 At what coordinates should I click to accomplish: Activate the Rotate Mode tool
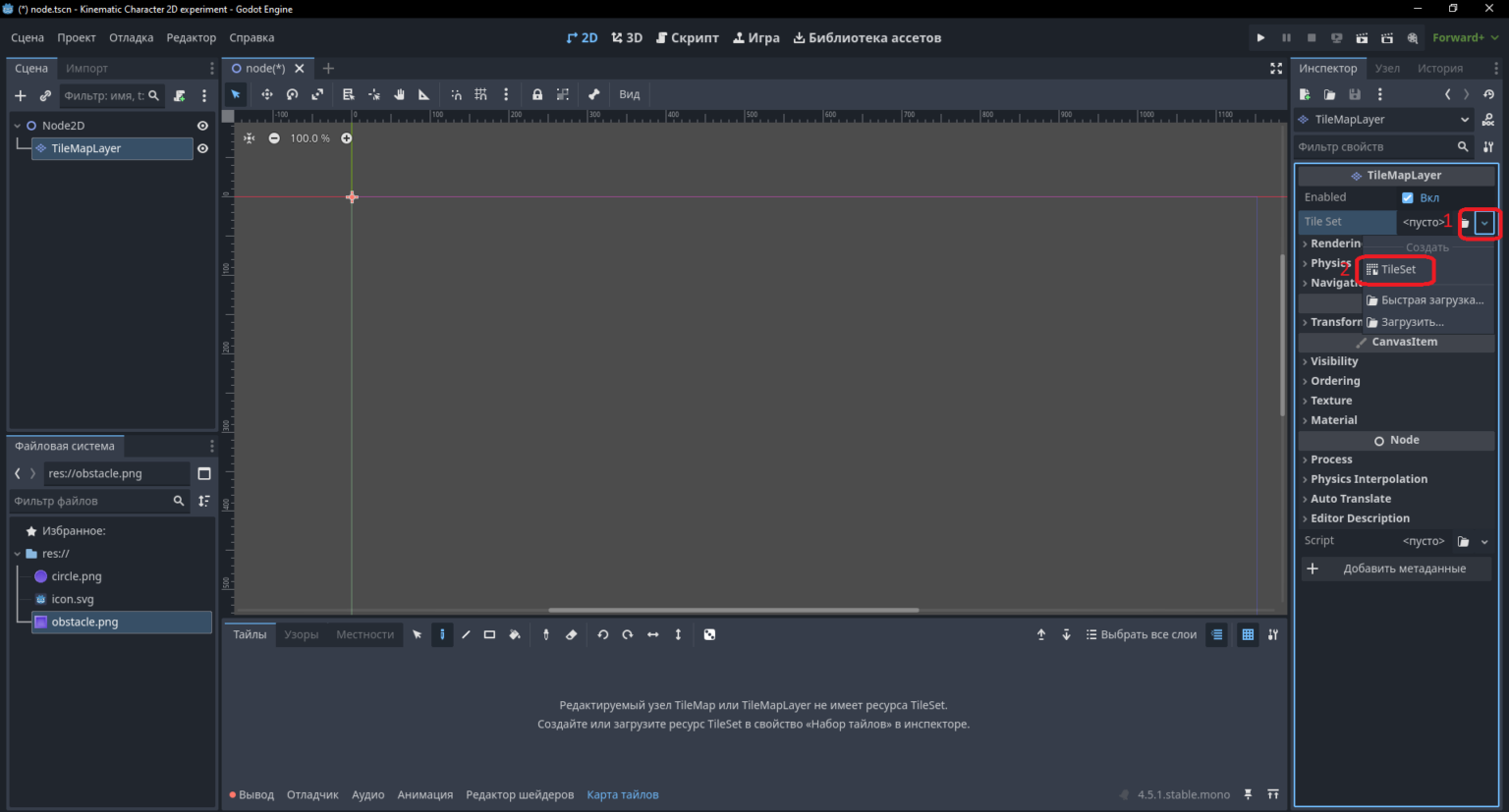(292, 94)
